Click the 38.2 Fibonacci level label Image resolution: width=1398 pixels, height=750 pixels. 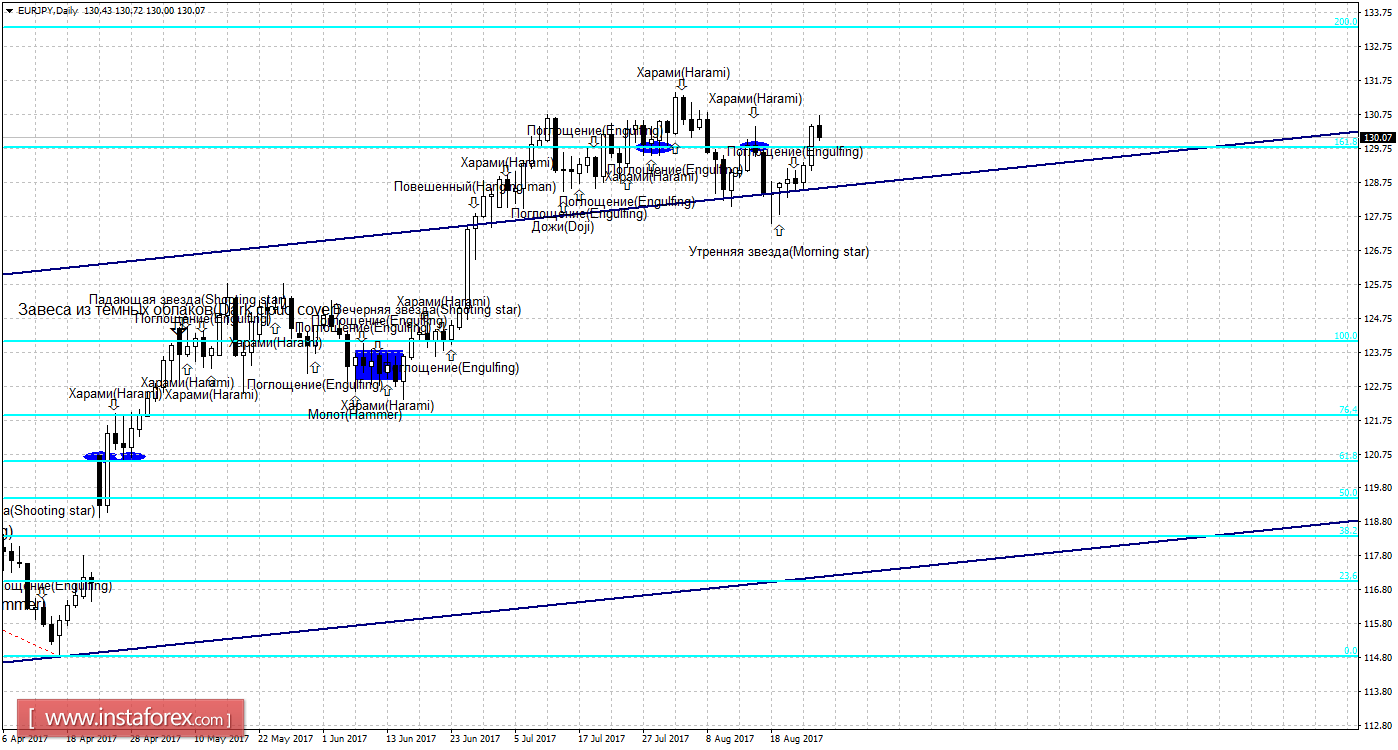click(1348, 531)
